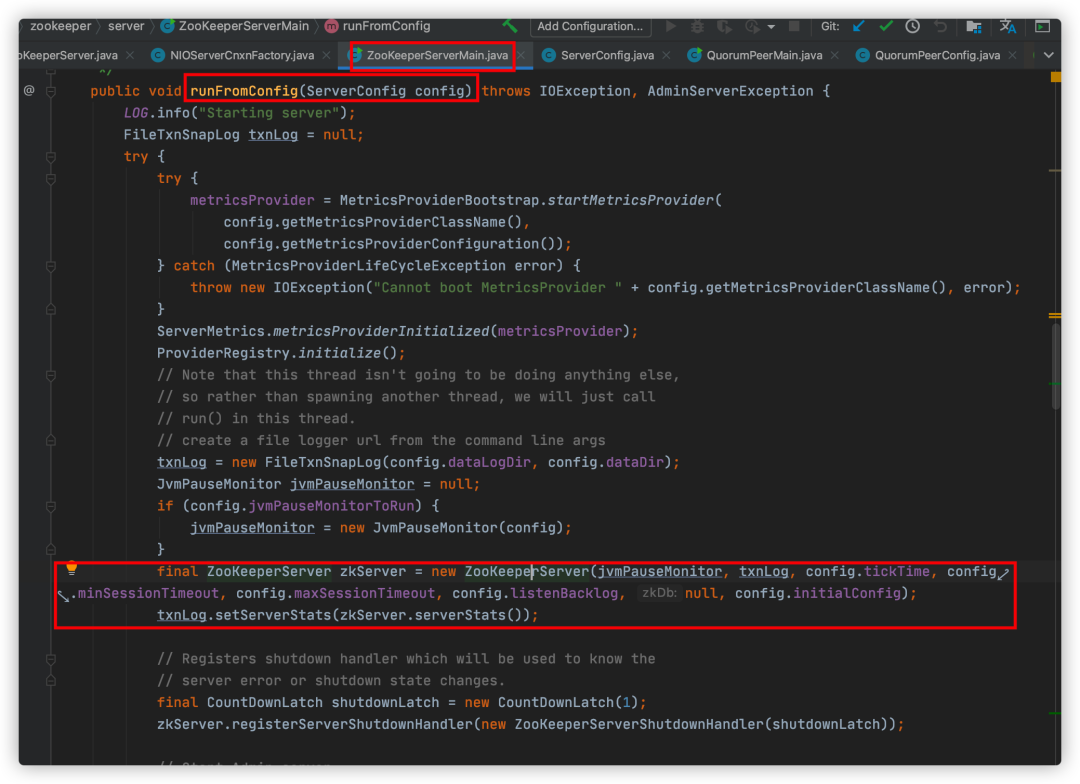Click new JvmPauseMonitor(config) expression
1080x784 pixels.
(x=452, y=528)
